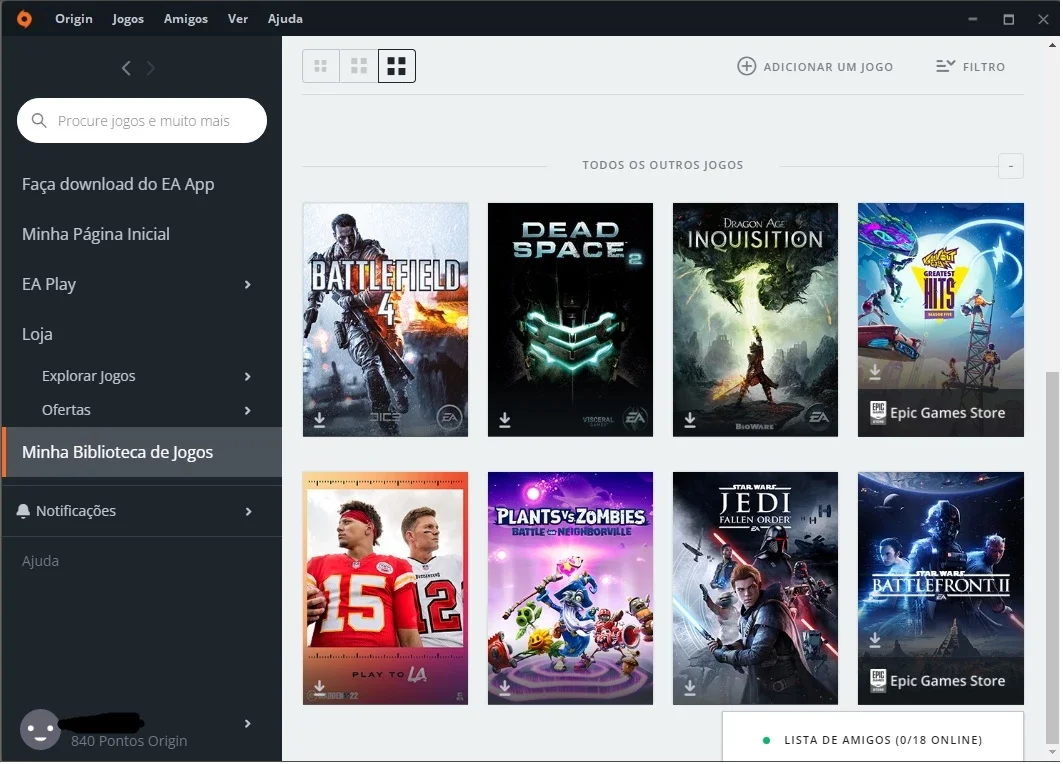Open the Filtro filter icon
The width and height of the screenshot is (1063, 764).
pos(946,66)
